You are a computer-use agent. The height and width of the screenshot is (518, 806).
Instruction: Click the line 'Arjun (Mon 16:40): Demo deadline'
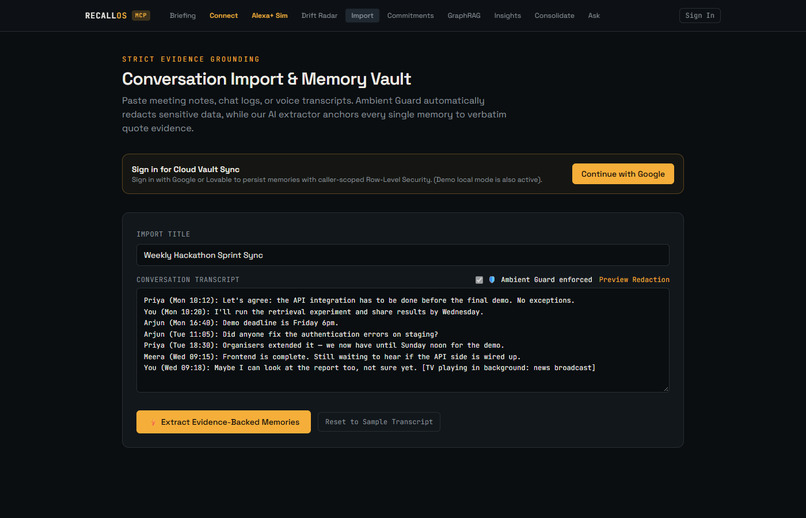241,323
